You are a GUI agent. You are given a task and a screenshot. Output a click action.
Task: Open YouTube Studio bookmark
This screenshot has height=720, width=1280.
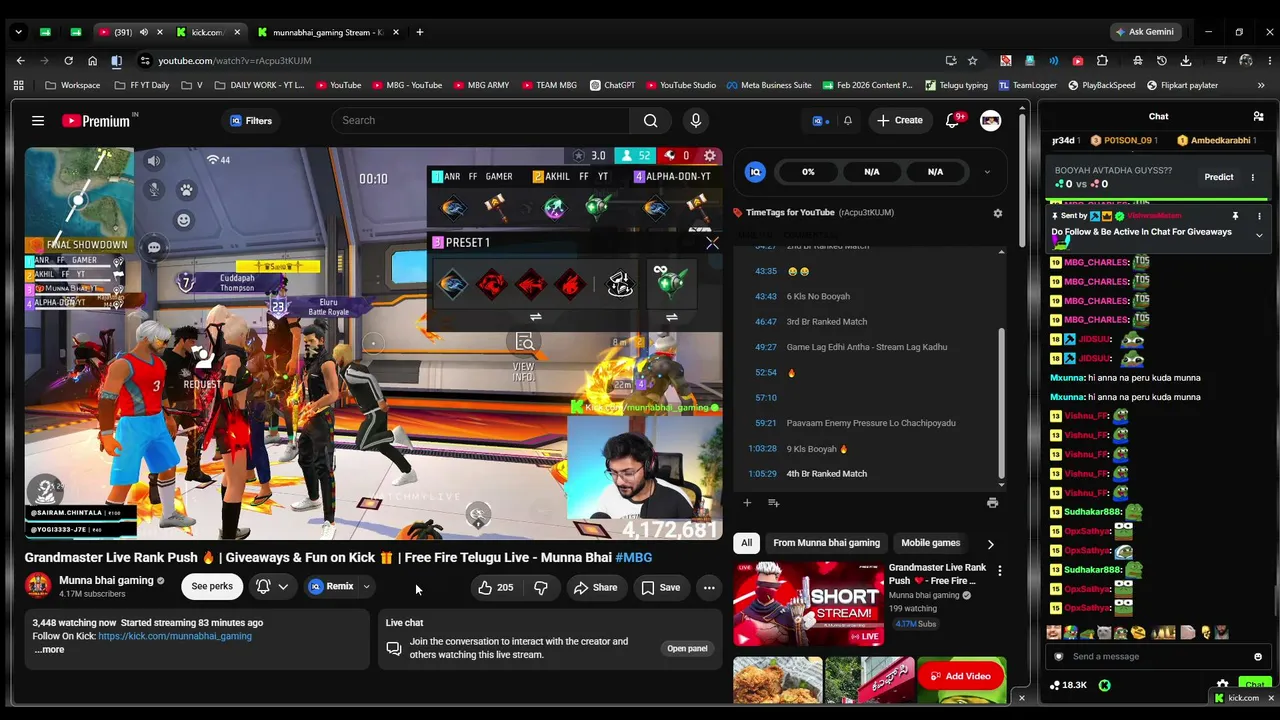(x=681, y=86)
